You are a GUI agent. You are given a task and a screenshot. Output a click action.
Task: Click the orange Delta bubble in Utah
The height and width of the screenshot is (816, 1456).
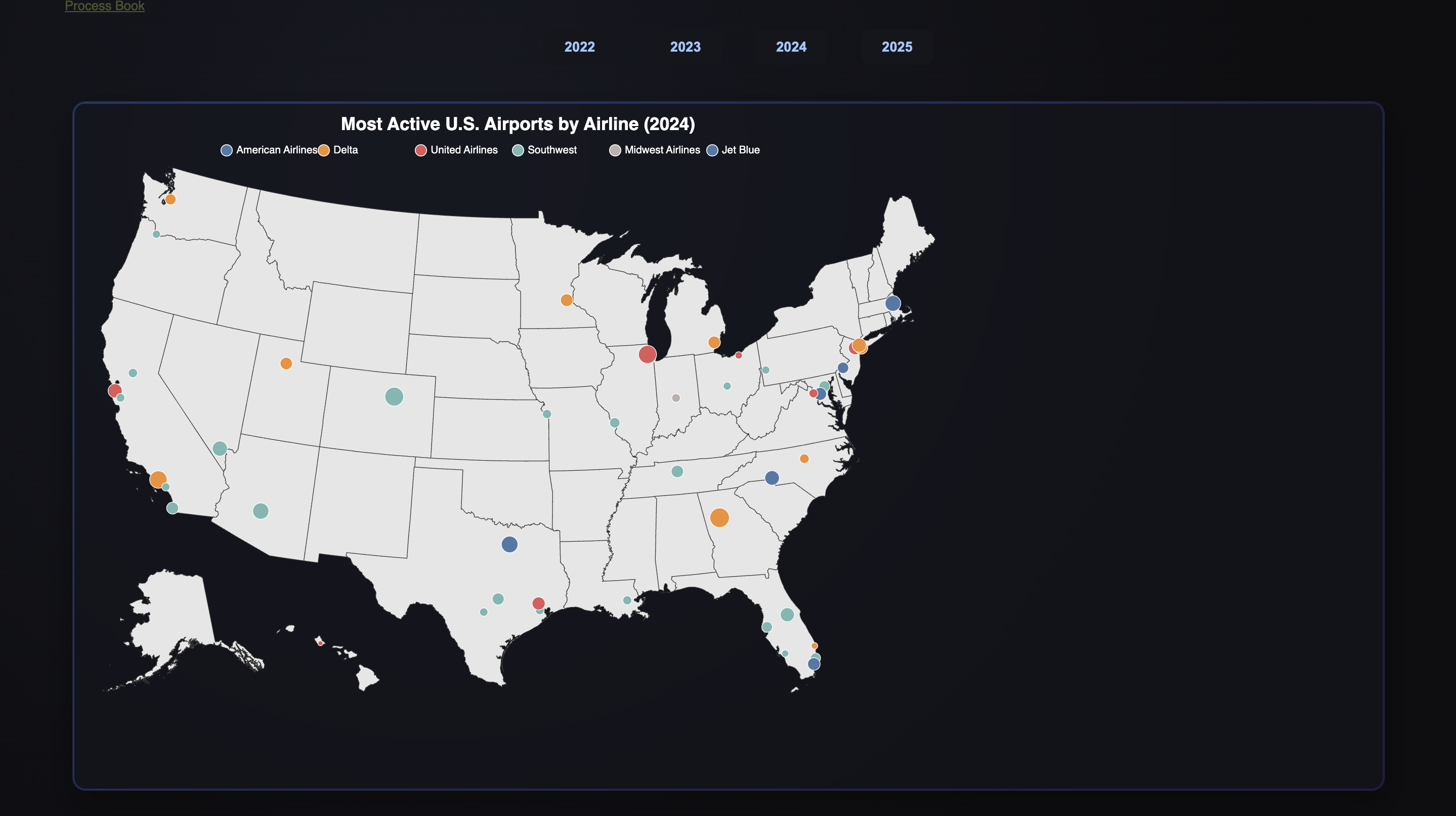click(286, 363)
